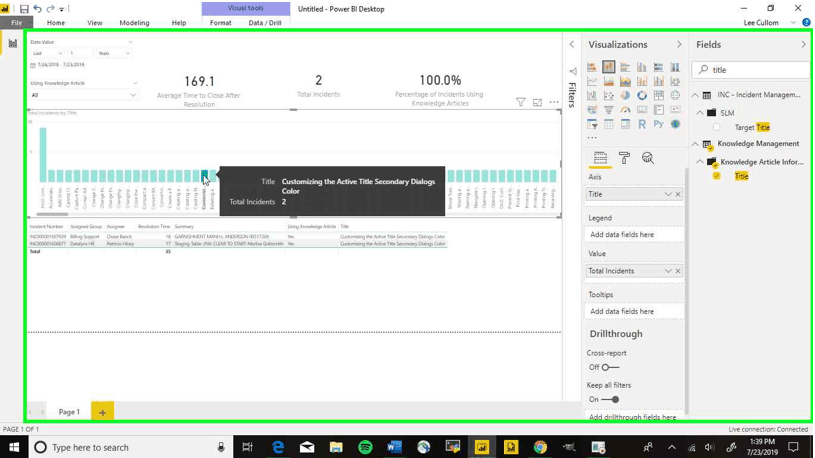Click 'Add drillthrough fields here' well
This screenshot has height=458, width=815.
[x=634, y=417]
